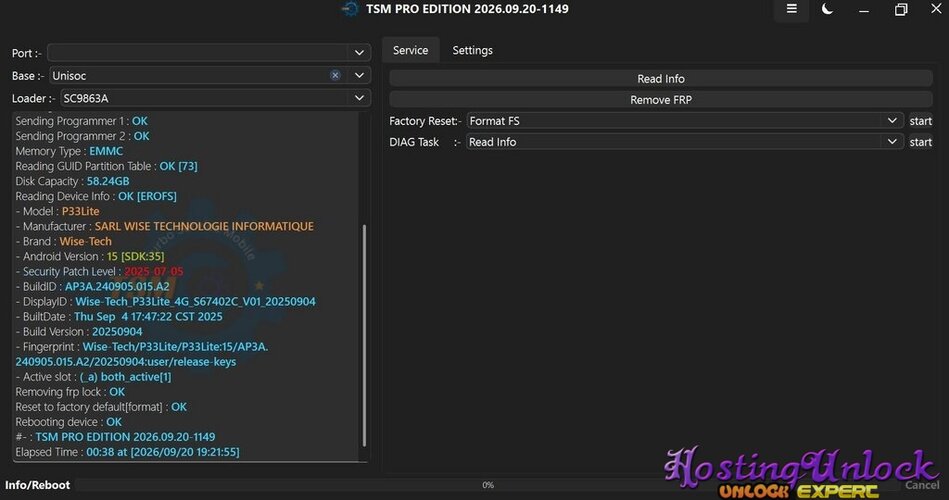This screenshot has height=500, width=949.
Task: Click the Android Version 15 [SDK:35] text
Action: click(x=135, y=256)
